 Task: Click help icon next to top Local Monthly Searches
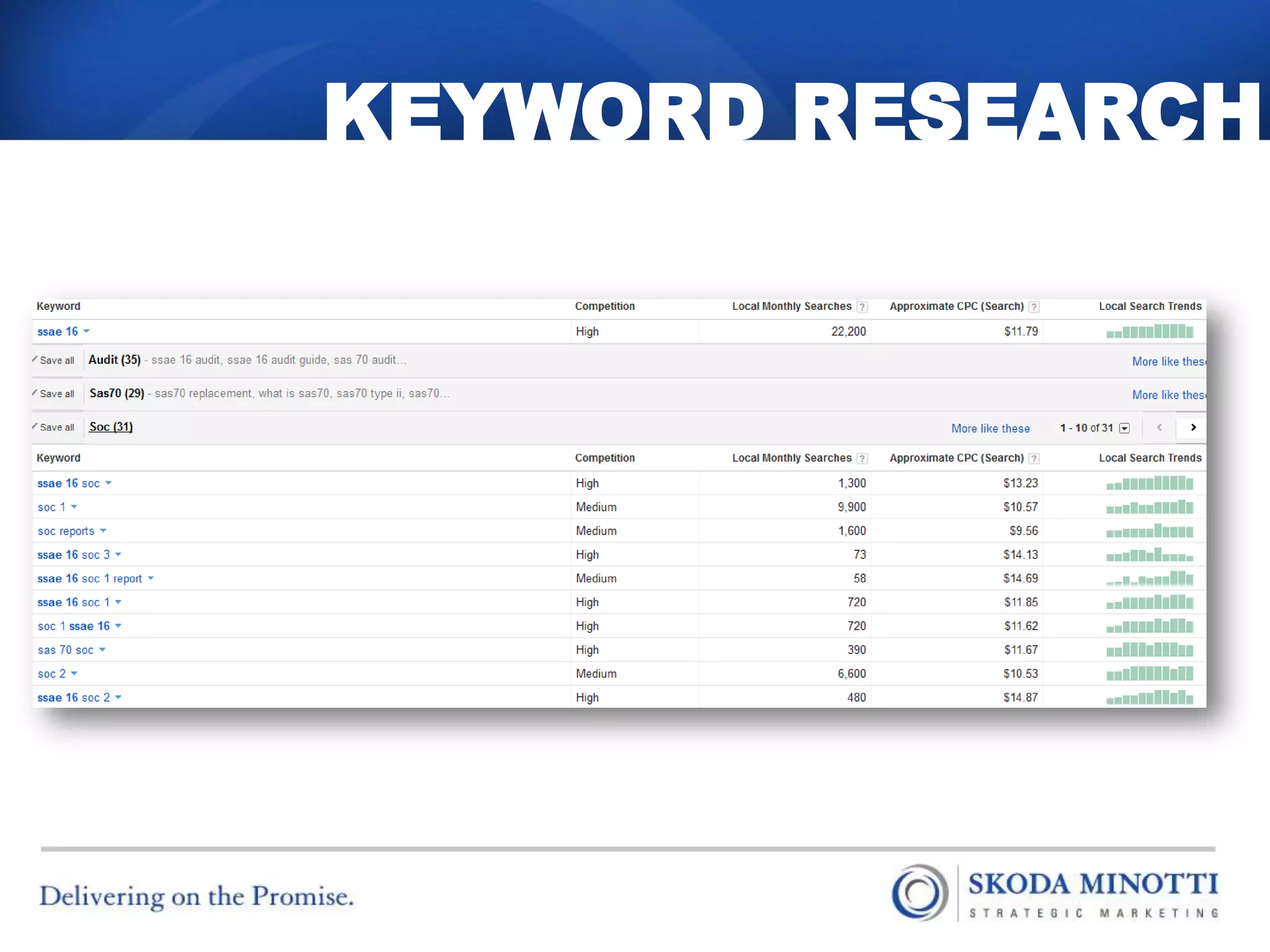[862, 307]
